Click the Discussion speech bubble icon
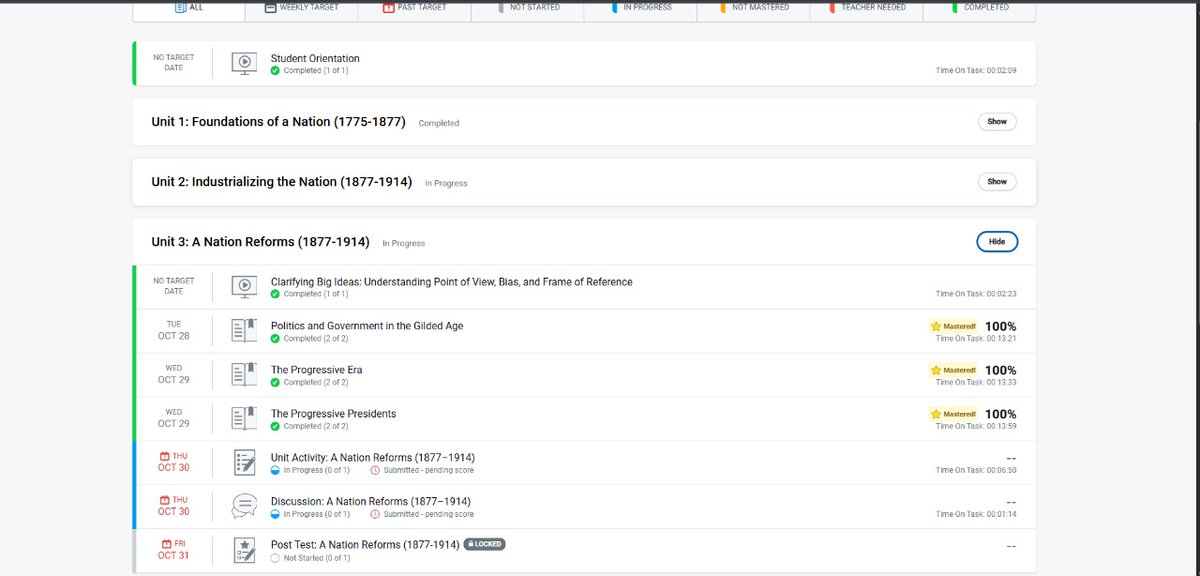This screenshot has height=576, width=1200. pyautogui.click(x=244, y=507)
